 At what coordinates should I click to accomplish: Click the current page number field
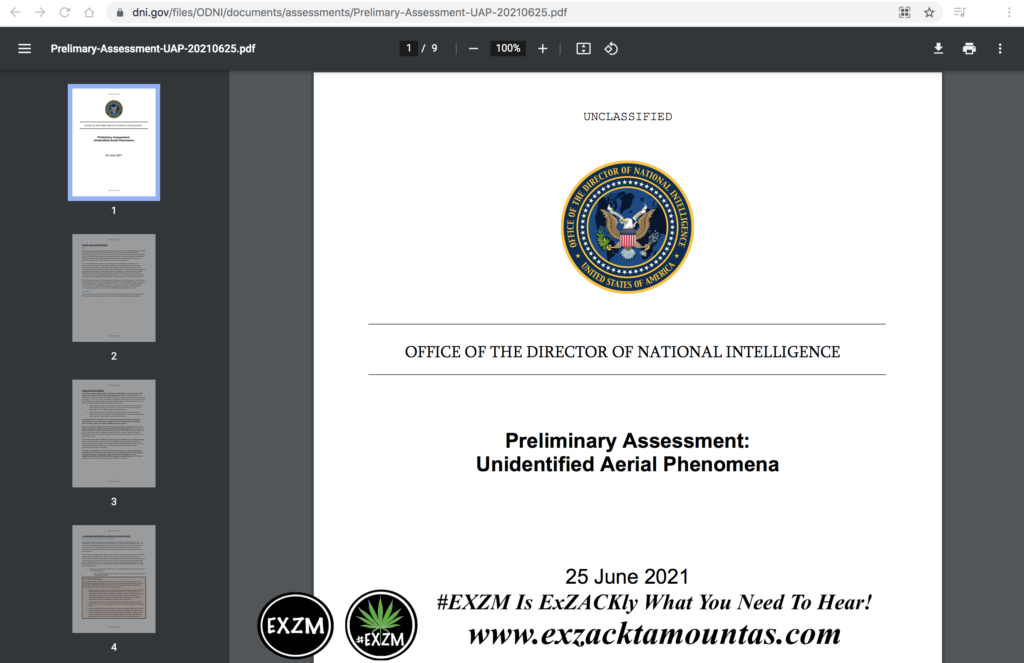[x=409, y=48]
